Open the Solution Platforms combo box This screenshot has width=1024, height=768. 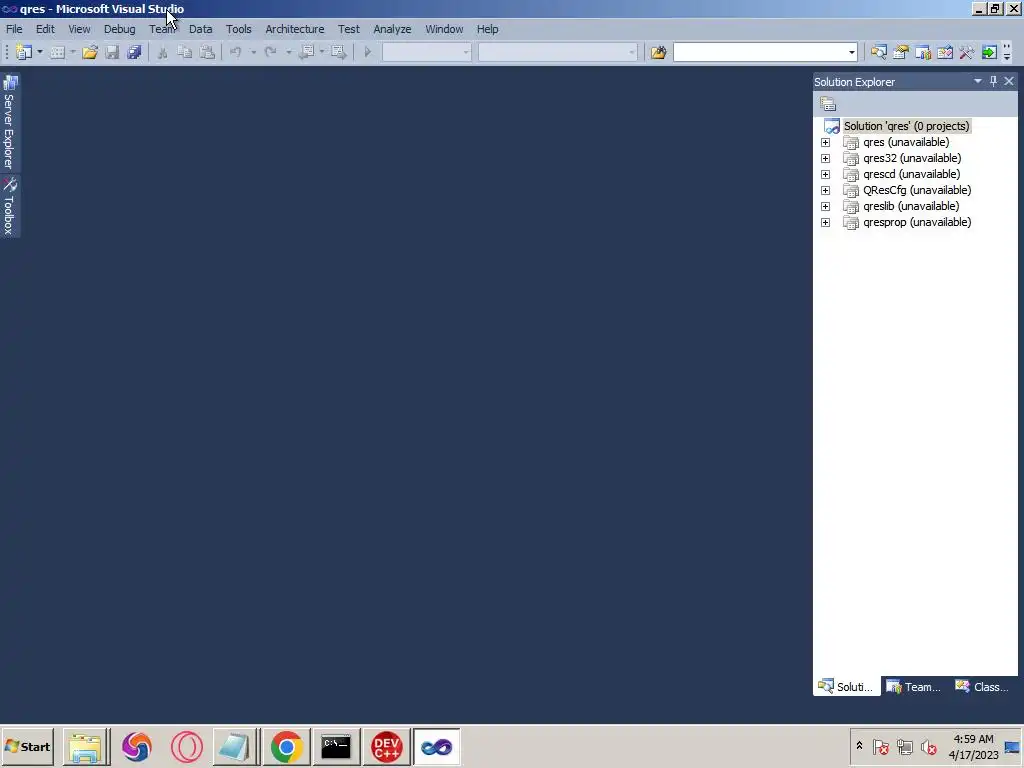click(x=558, y=52)
